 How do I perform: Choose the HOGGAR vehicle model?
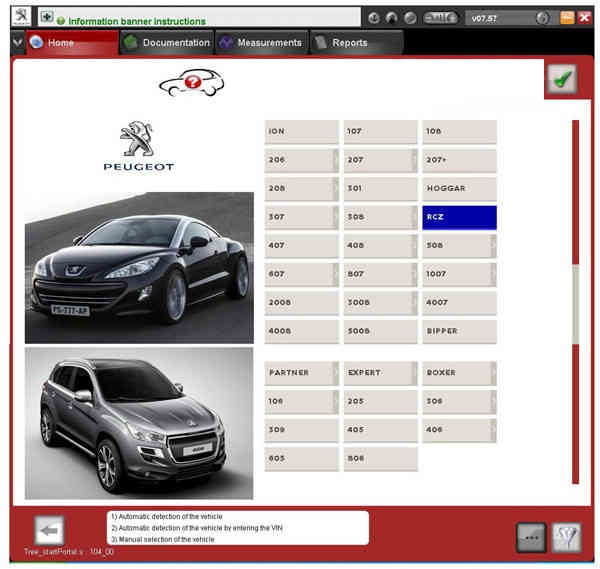[459, 189]
